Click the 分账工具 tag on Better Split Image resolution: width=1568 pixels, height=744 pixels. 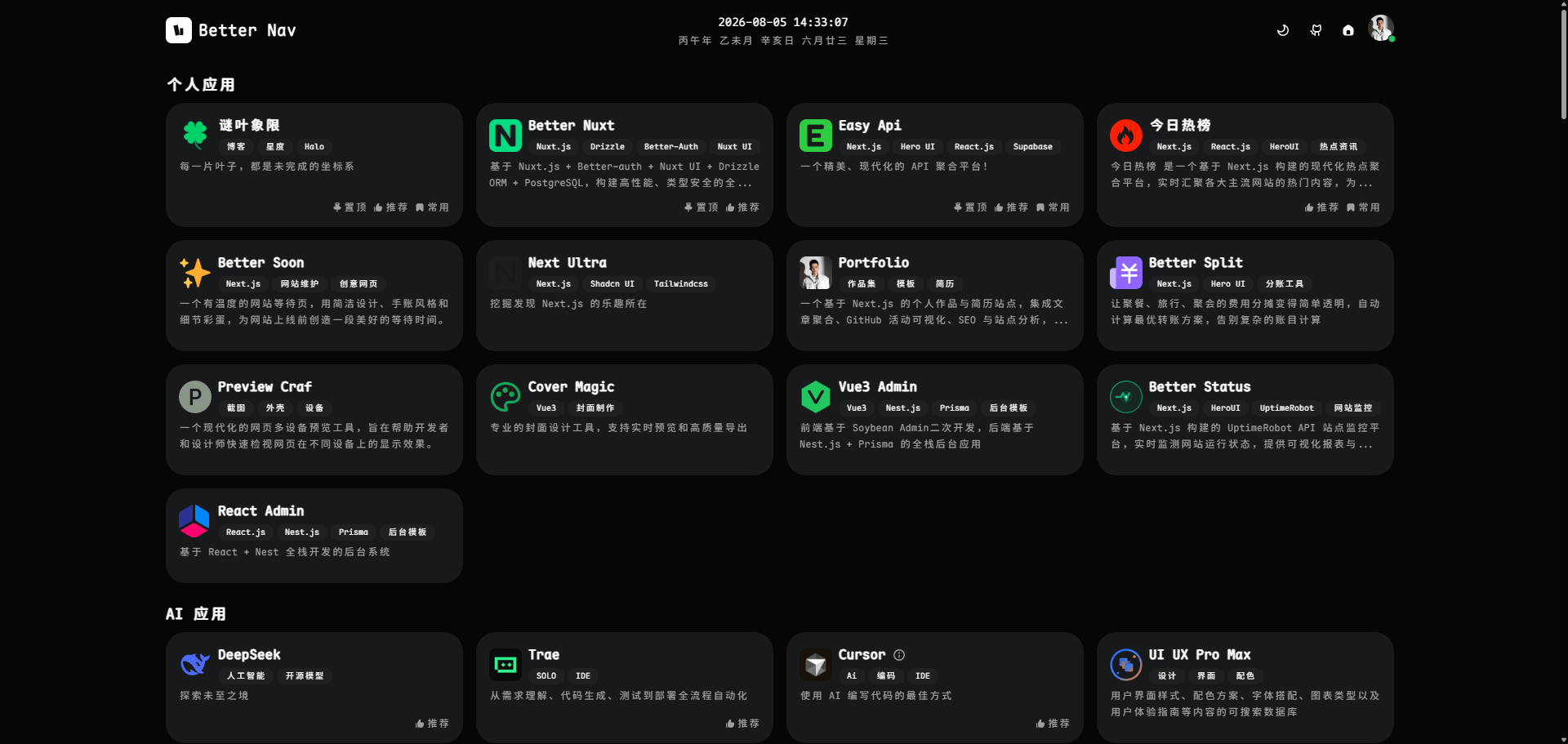click(x=1285, y=284)
